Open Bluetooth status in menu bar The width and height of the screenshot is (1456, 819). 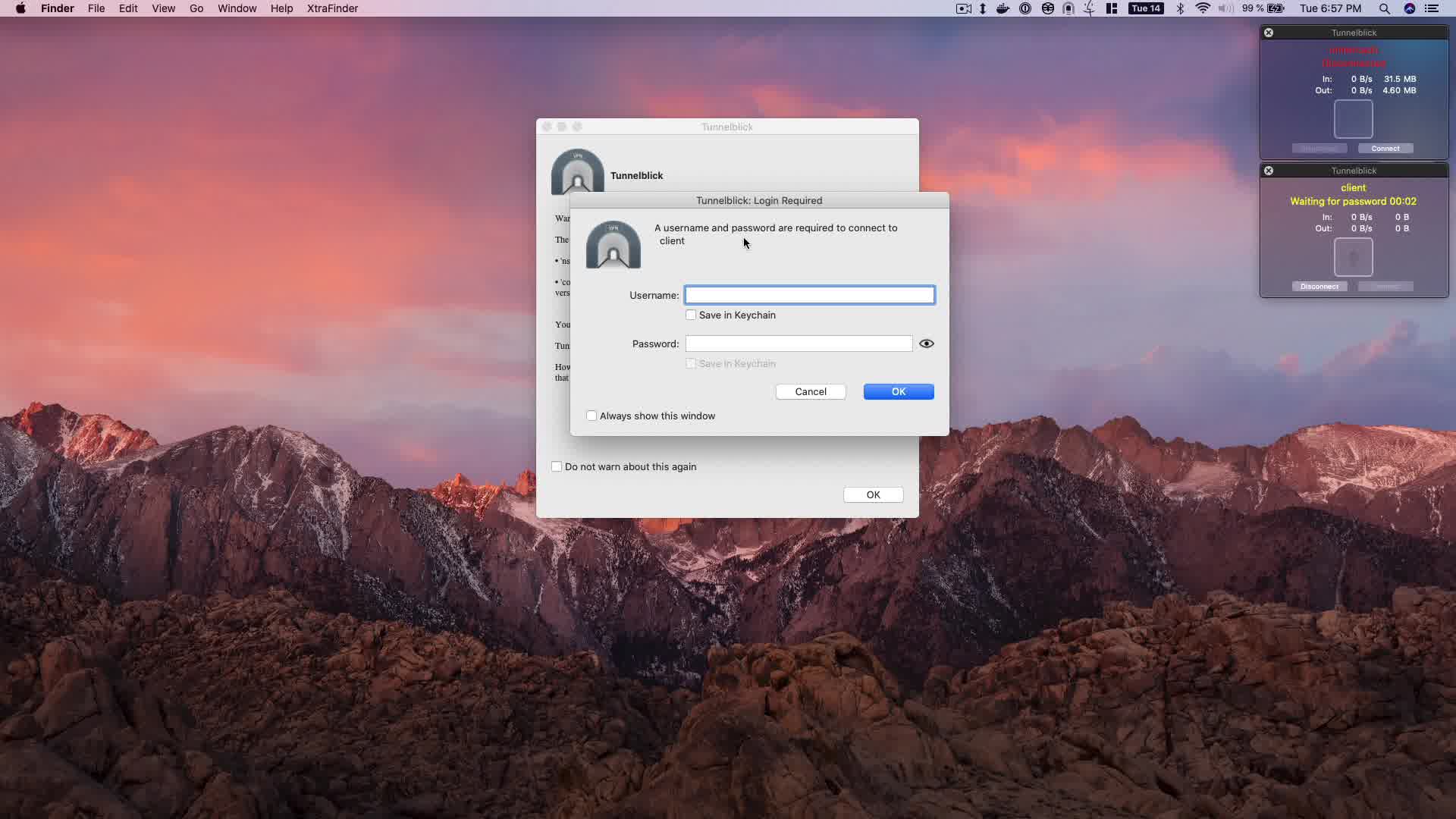coord(1180,8)
